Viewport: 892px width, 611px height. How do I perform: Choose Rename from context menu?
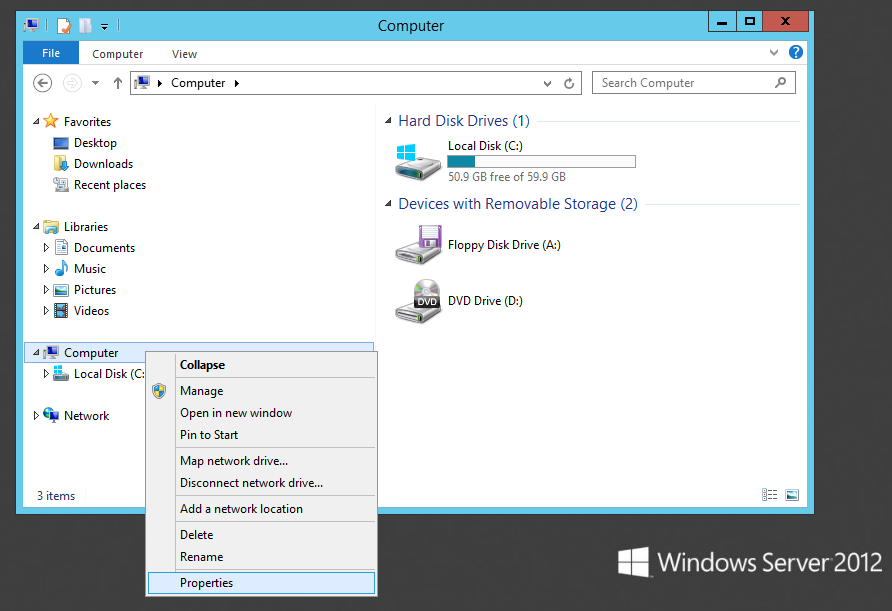[x=261, y=557]
